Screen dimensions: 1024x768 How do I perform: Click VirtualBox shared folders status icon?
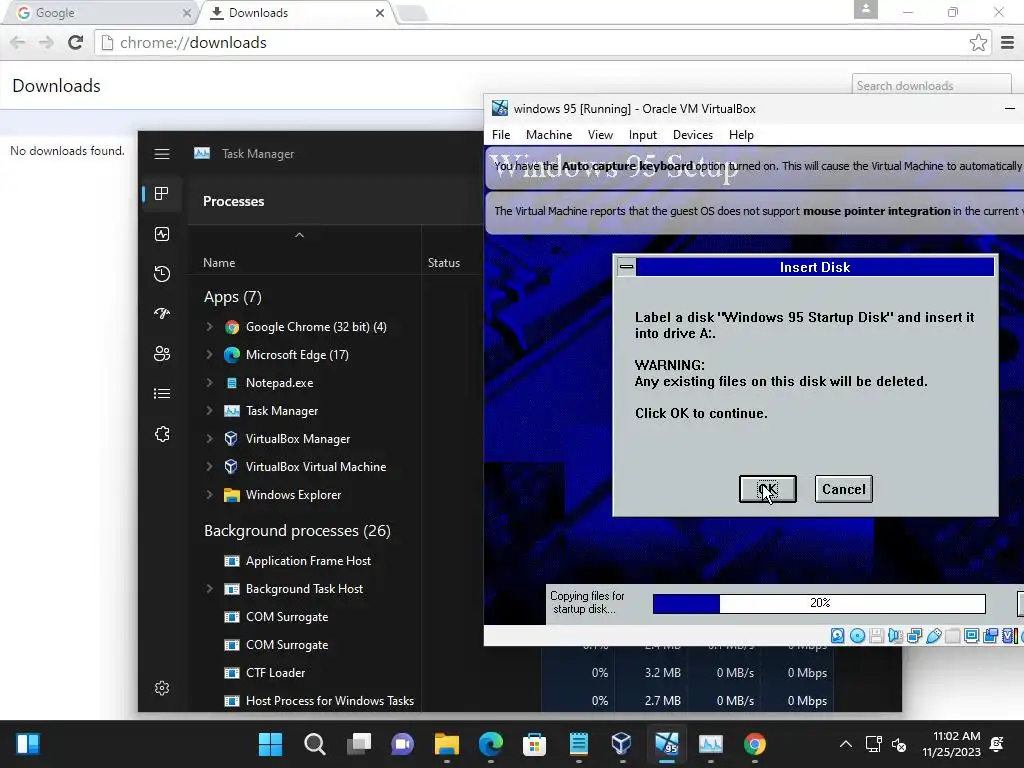click(x=952, y=635)
